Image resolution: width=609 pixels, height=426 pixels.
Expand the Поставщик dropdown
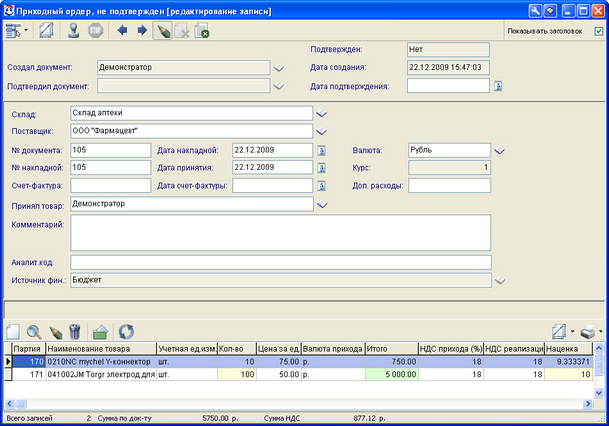[x=321, y=132]
